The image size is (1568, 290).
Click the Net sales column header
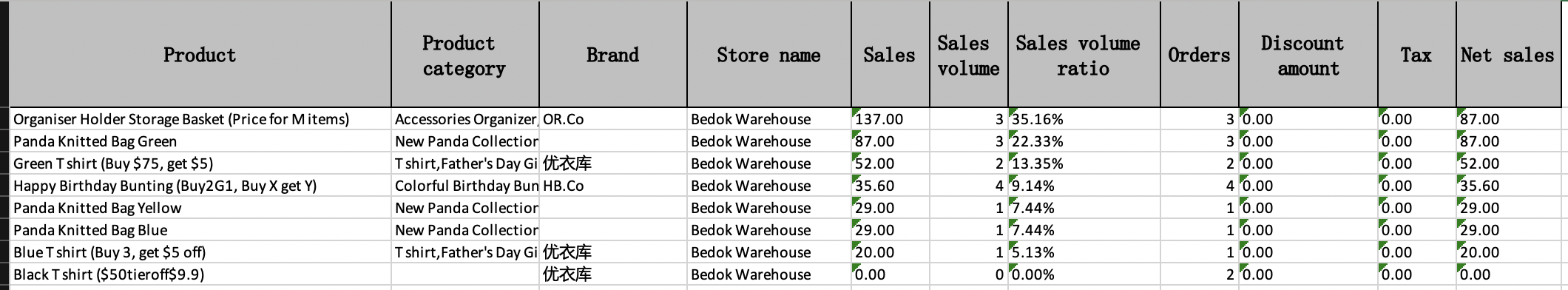pyautogui.click(x=1508, y=55)
